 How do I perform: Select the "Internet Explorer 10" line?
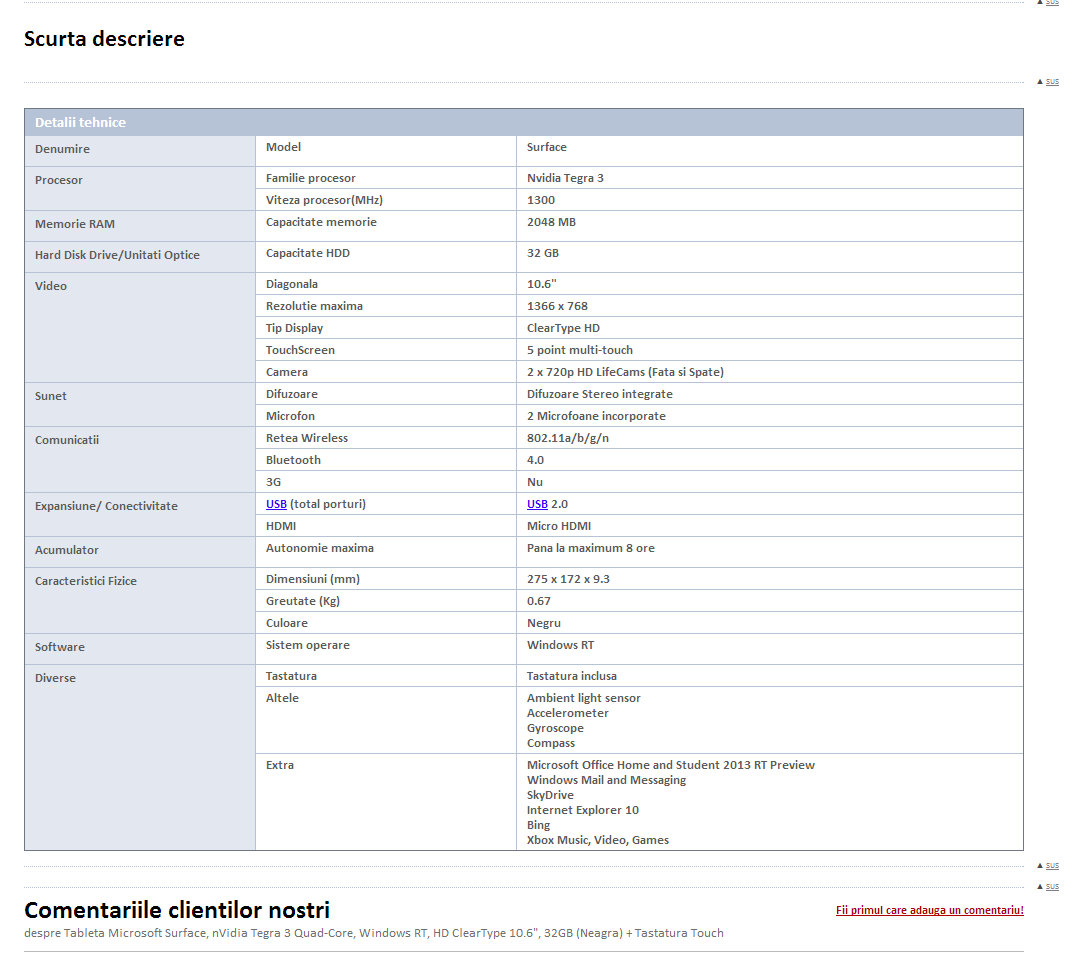tap(583, 811)
